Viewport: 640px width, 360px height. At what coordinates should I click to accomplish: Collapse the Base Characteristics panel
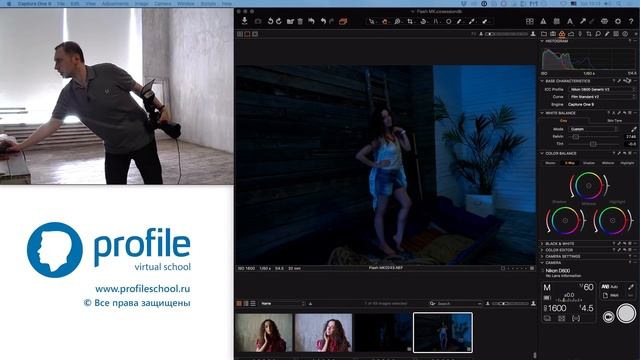542,81
